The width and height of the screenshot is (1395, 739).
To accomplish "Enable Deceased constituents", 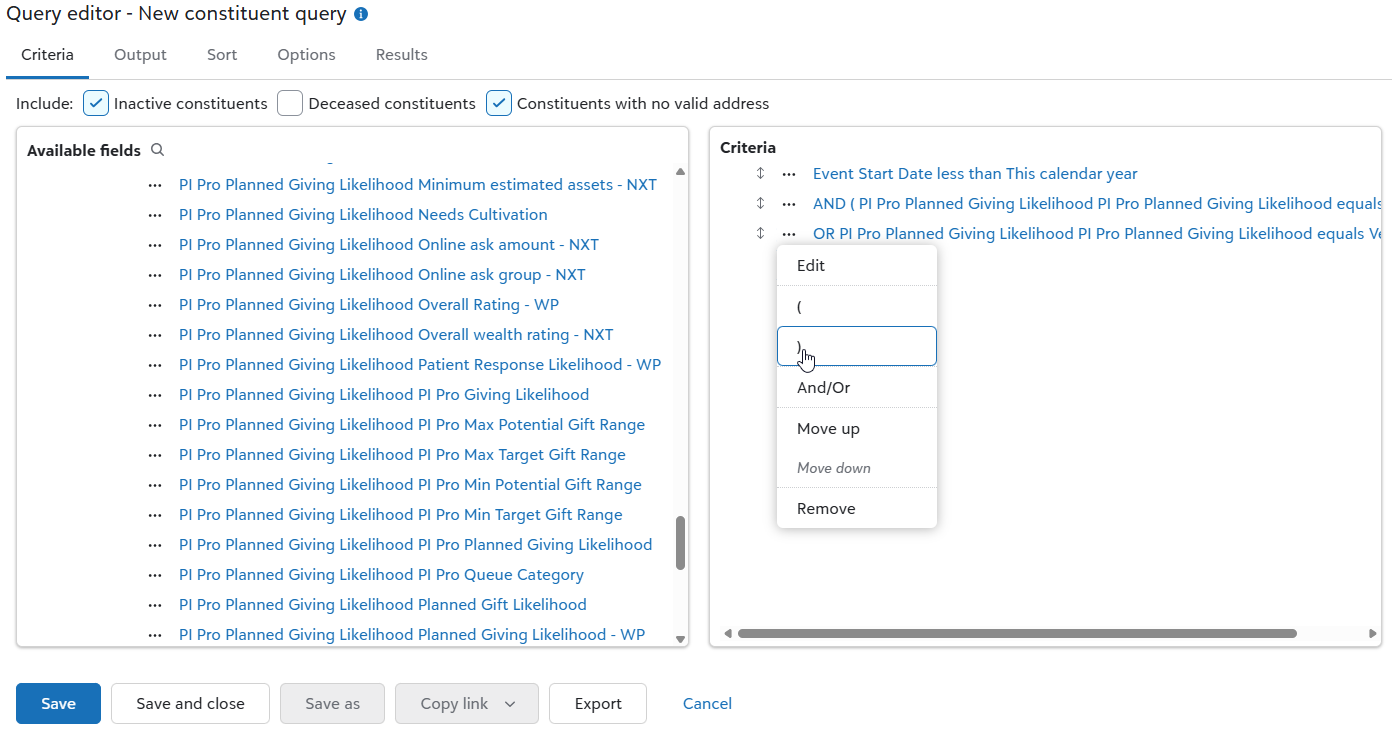I will click(290, 102).
